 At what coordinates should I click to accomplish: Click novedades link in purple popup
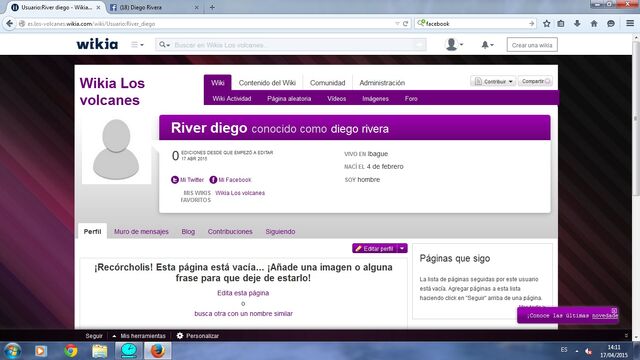(605, 316)
